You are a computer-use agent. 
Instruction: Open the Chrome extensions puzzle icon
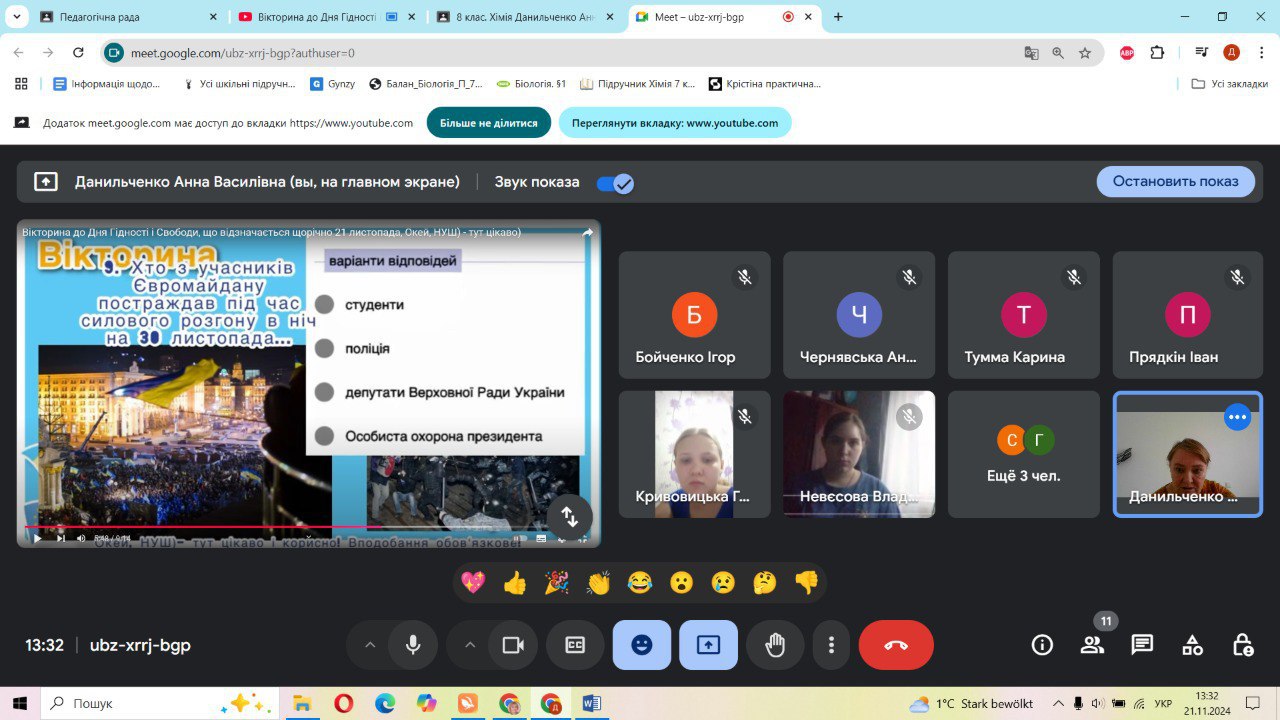[1158, 53]
